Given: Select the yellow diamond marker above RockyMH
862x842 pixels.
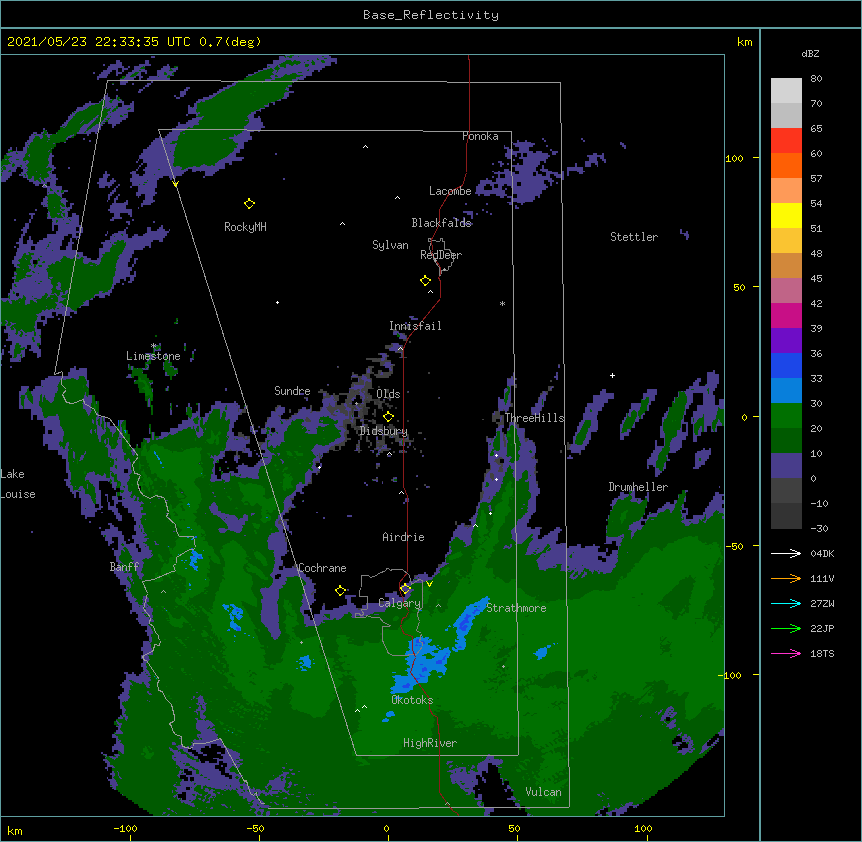Looking at the screenshot, I should (249, 204).
